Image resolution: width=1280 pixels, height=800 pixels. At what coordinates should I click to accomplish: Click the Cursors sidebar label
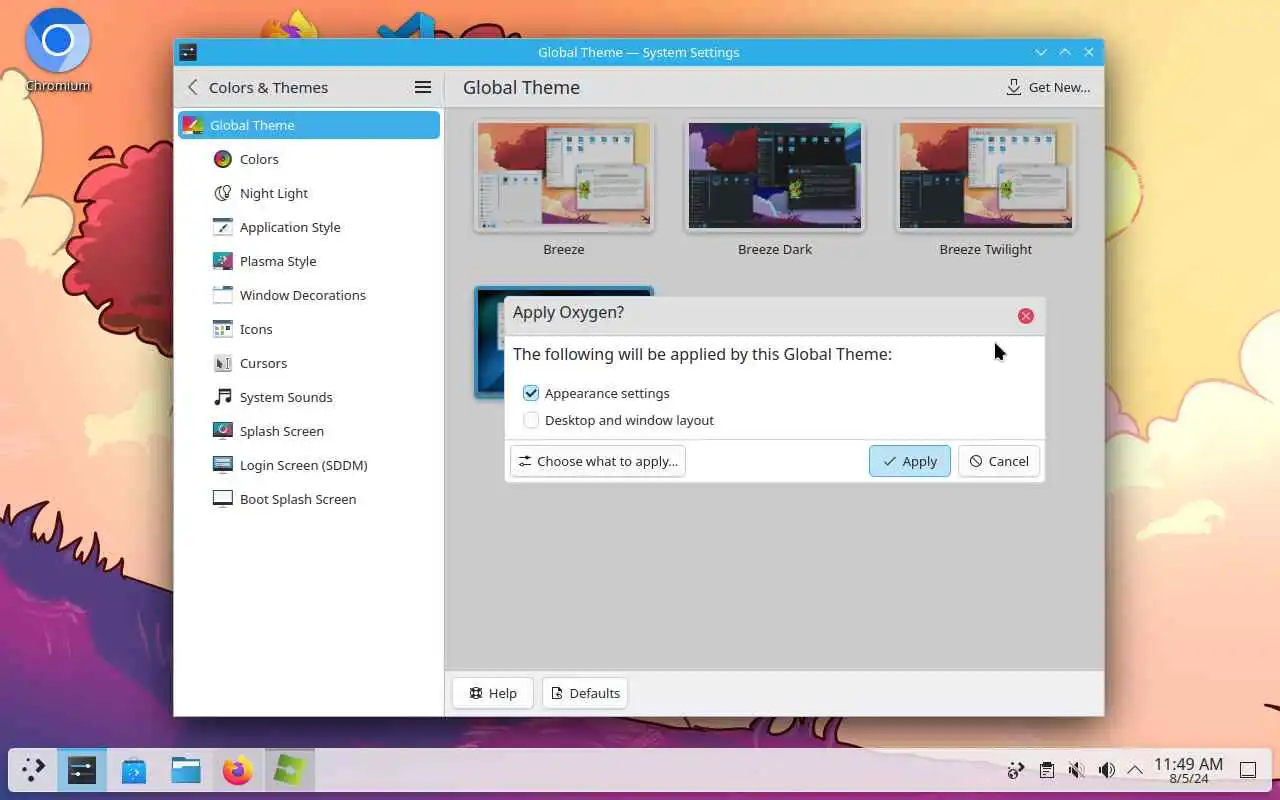click(263, 363)
